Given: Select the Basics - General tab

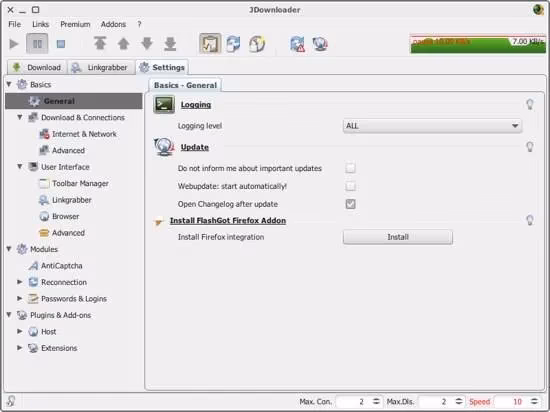Looking at the screenshot, I should 185,85.
